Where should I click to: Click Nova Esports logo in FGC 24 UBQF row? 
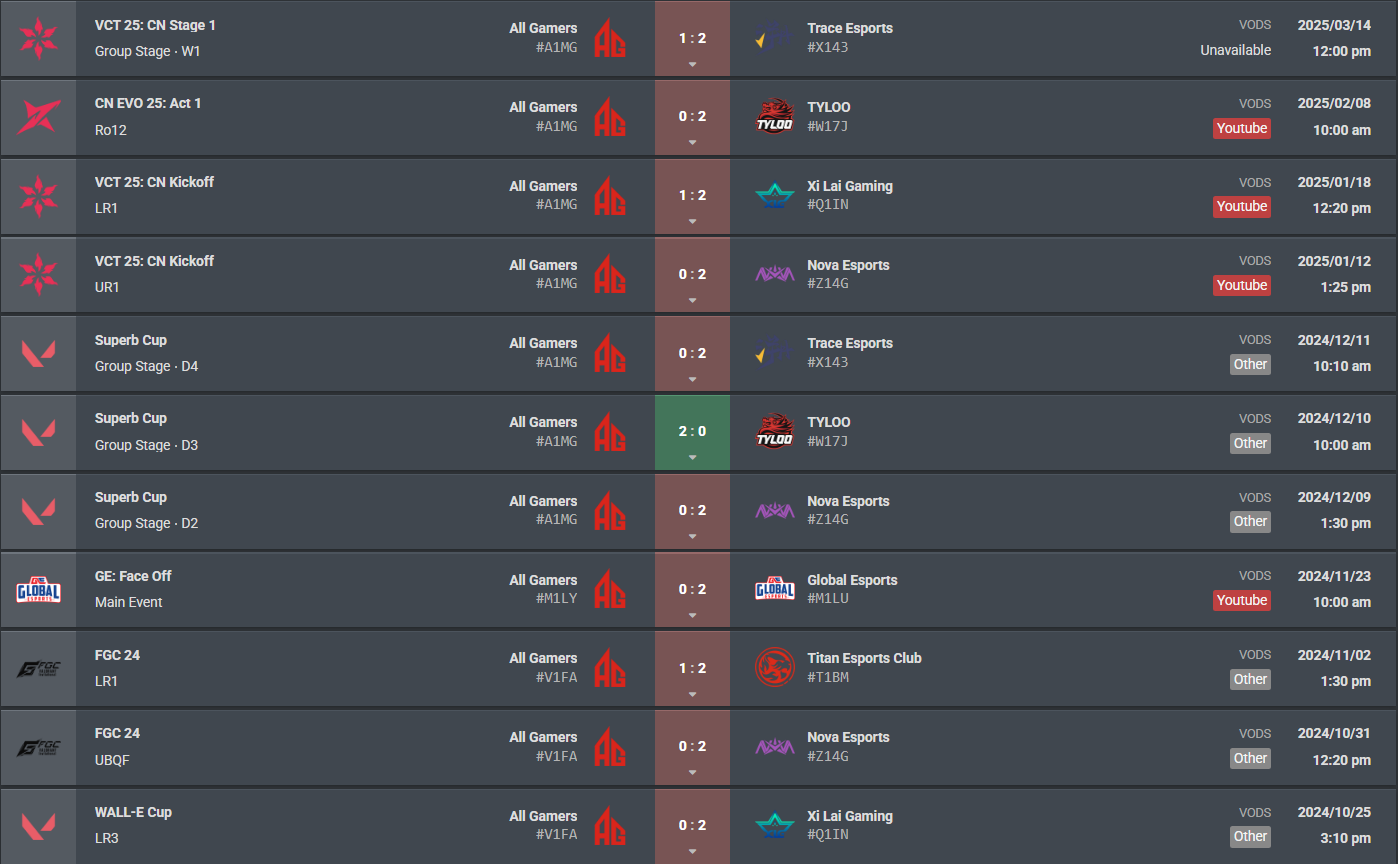pyautogui.click(x=774, y=747)
